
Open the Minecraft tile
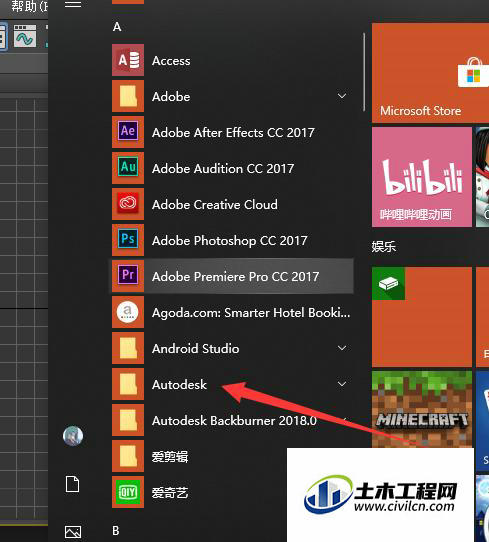(422, 409)
